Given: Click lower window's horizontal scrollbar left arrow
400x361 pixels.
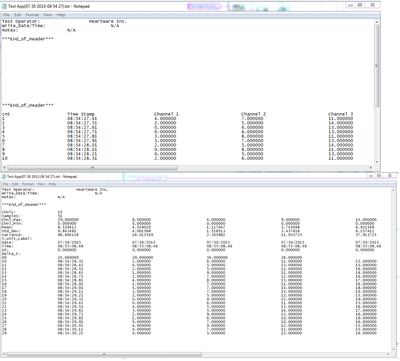Looking at the screenshot, I should (4, 354).
